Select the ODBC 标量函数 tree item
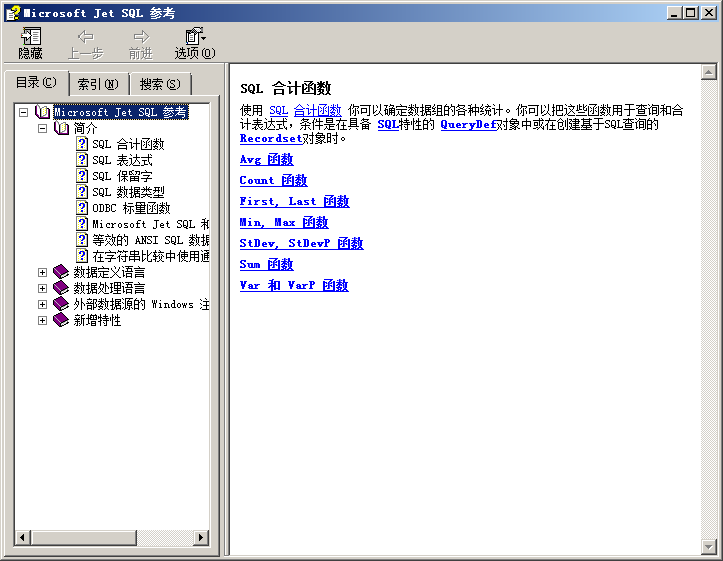This screenshot has height=561, width=723. pos(131,208)
